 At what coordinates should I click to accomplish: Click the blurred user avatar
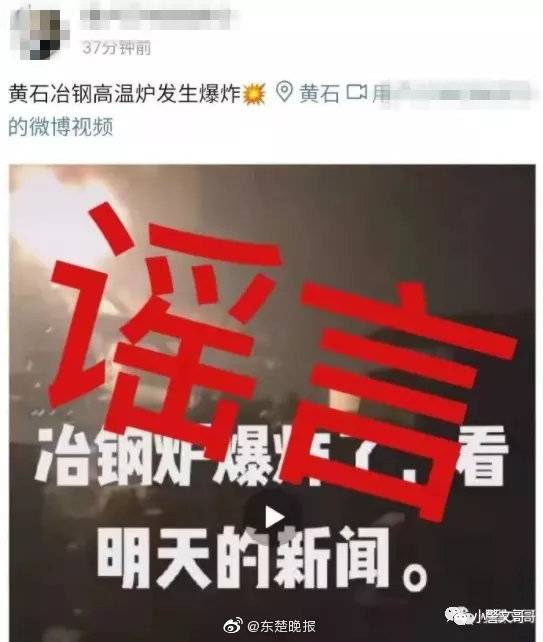point(38,34)
